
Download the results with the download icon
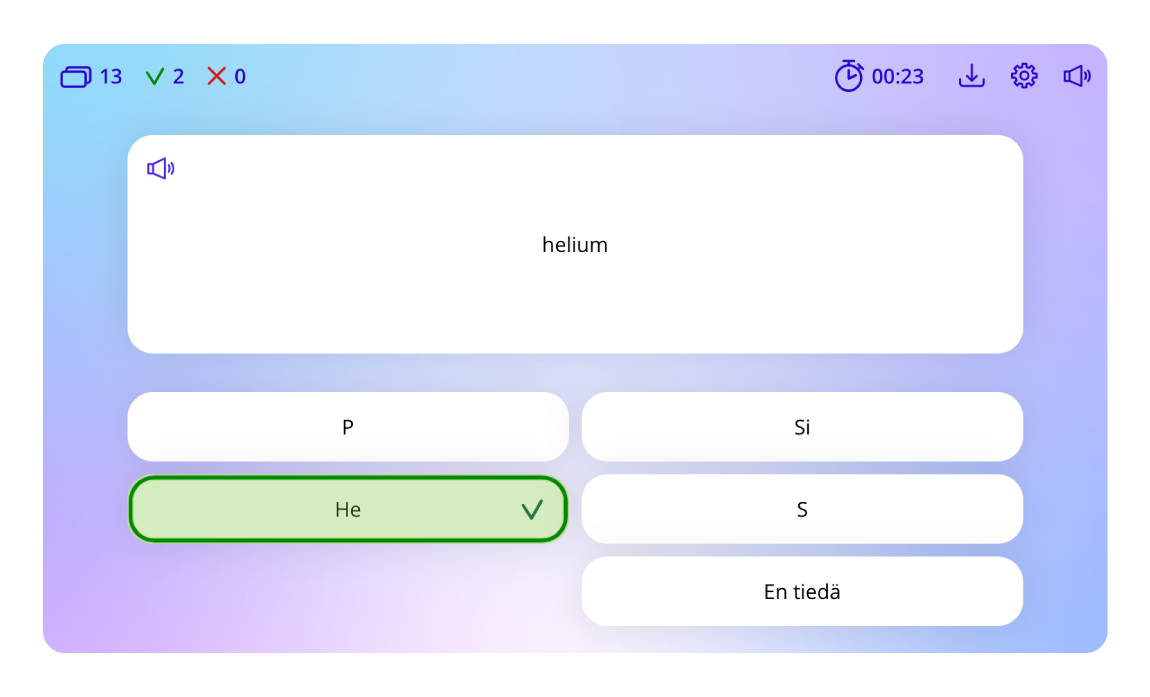click(971, 76)
